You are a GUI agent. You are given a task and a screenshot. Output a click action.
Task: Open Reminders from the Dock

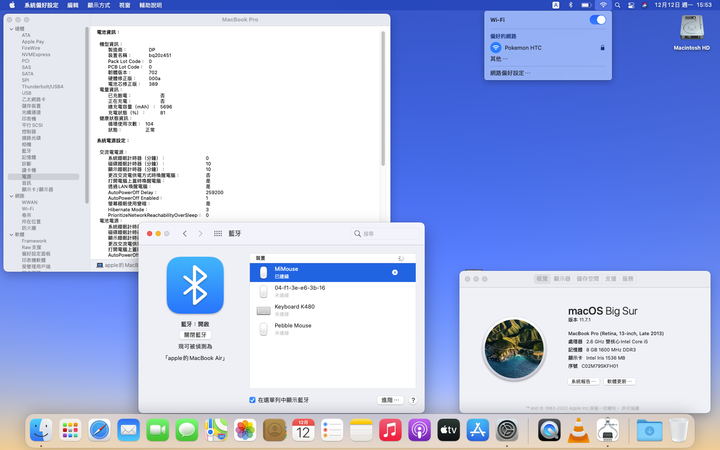pos(332,430)
